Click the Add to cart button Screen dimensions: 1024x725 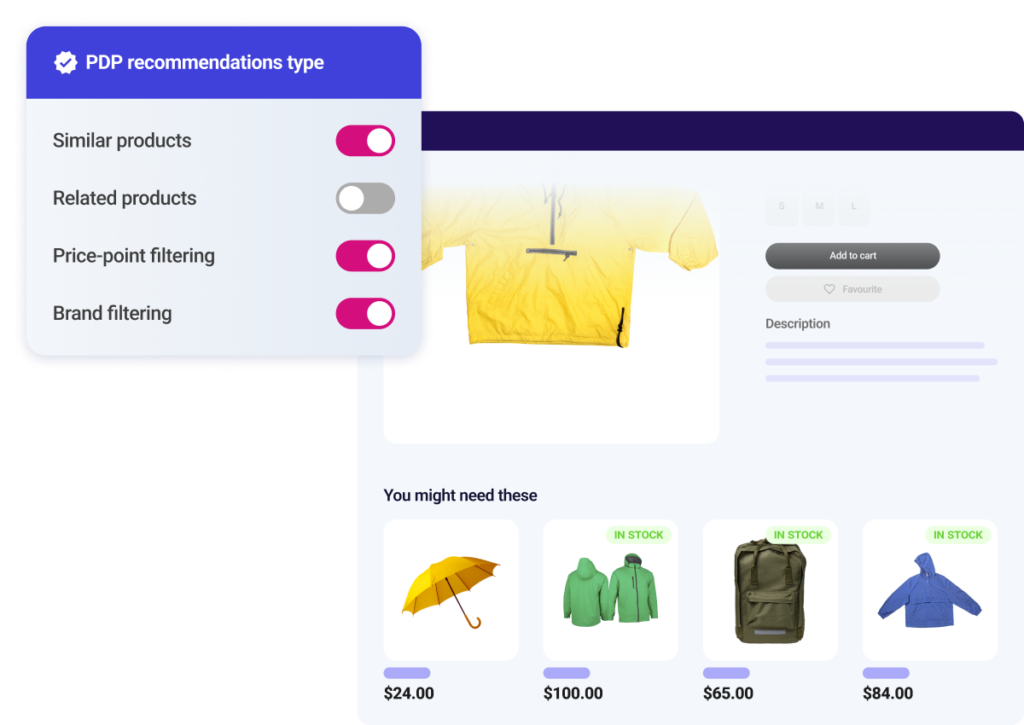point(852,255)
